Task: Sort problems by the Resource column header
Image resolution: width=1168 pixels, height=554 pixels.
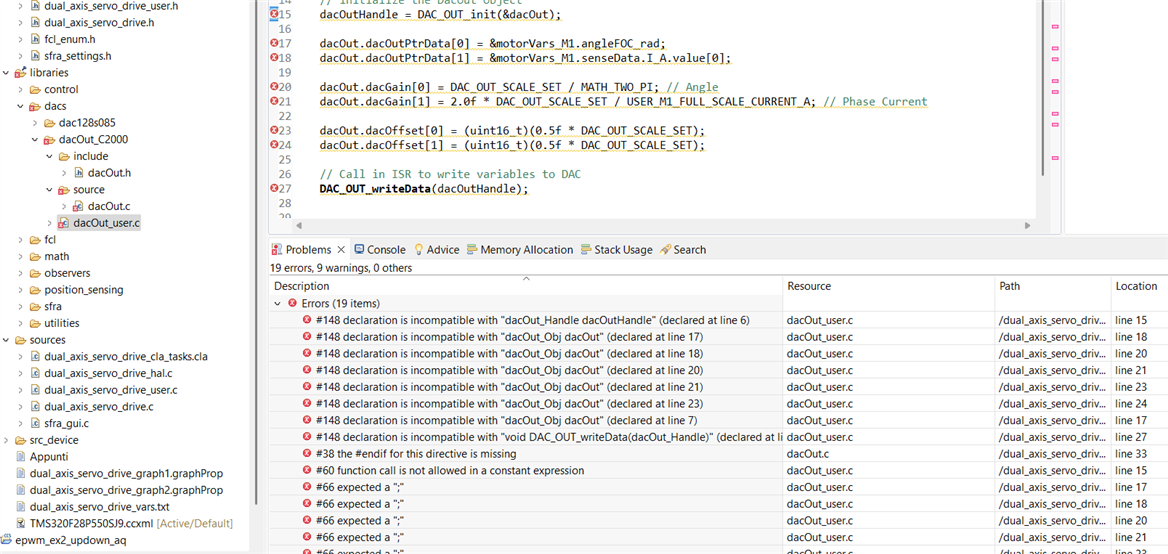Action: pyautogui.click(x=809, y=286)
